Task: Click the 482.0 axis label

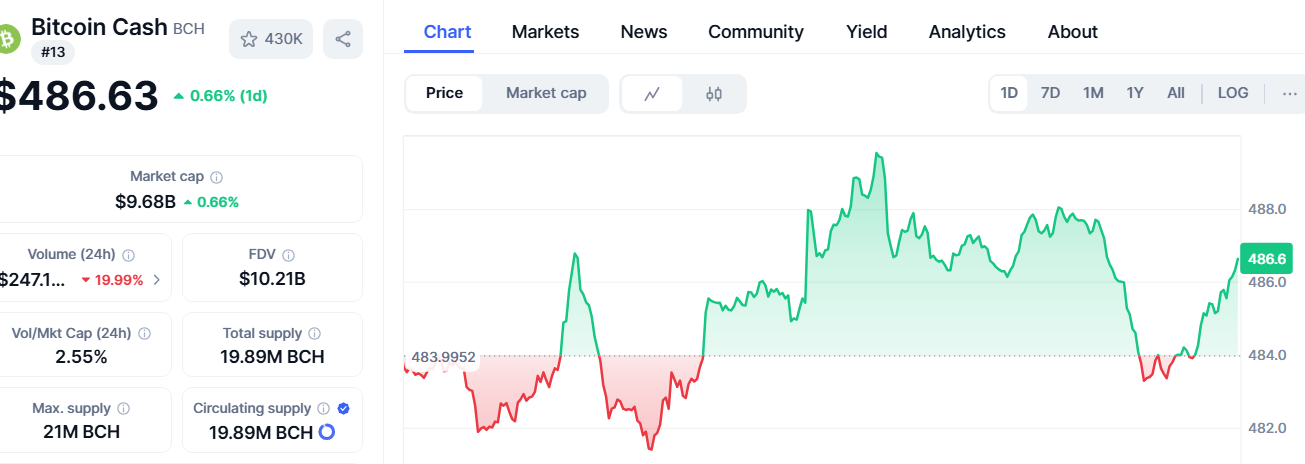Action: (x=1267, y=428)
